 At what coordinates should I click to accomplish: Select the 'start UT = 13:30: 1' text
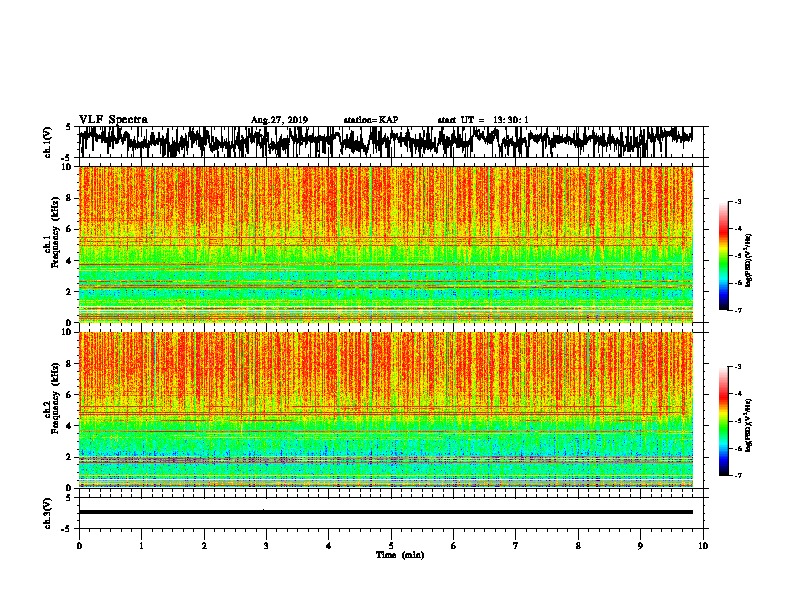point(483,120)
